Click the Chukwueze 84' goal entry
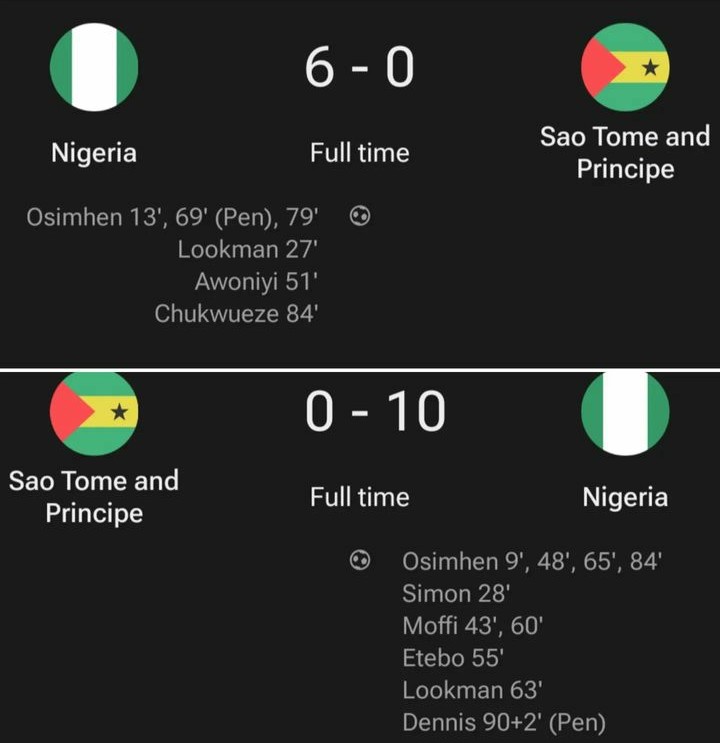Viewport: 720px width, 743px height. point(236,314)
